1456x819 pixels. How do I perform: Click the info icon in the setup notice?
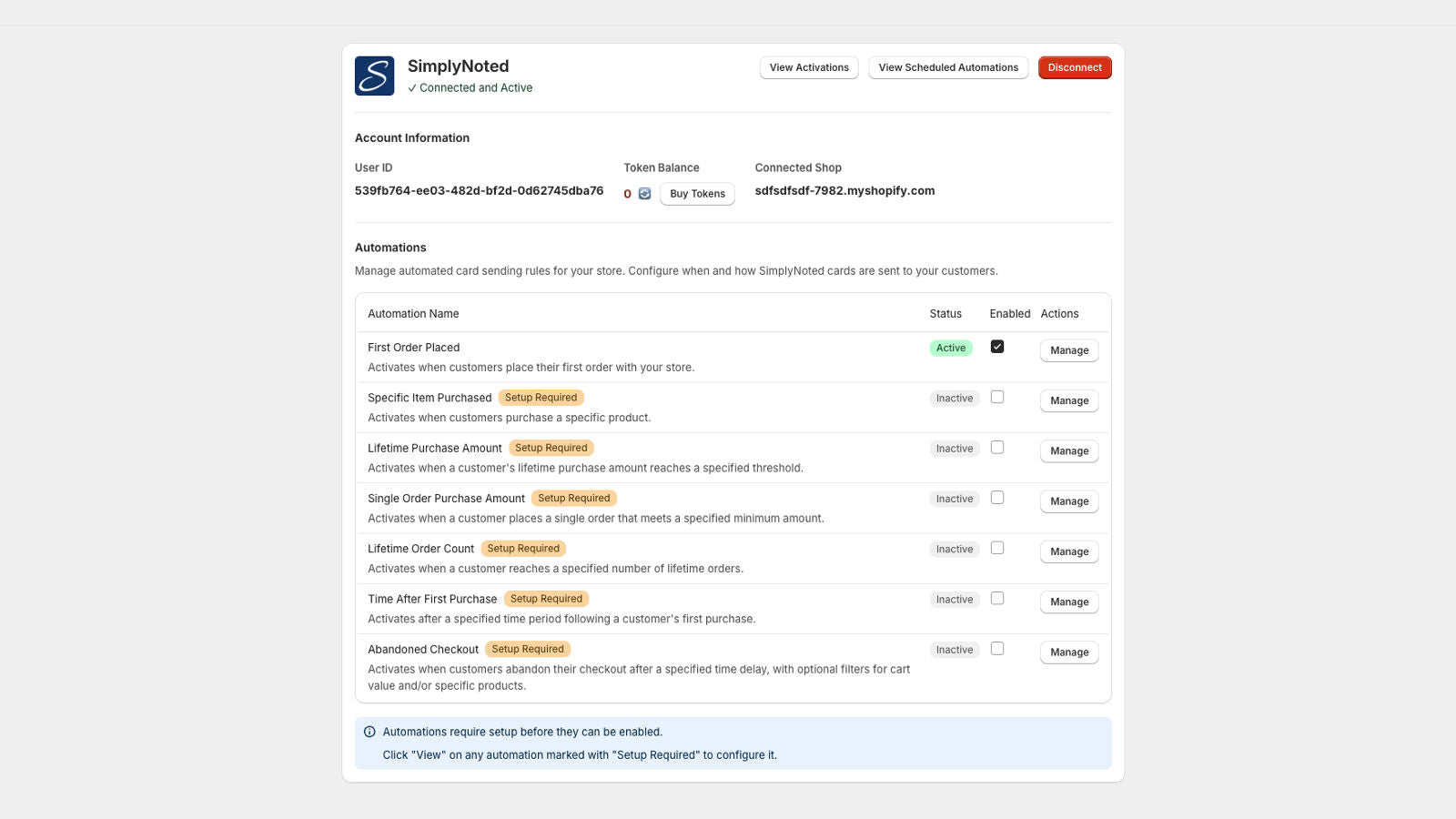(369, 732)
